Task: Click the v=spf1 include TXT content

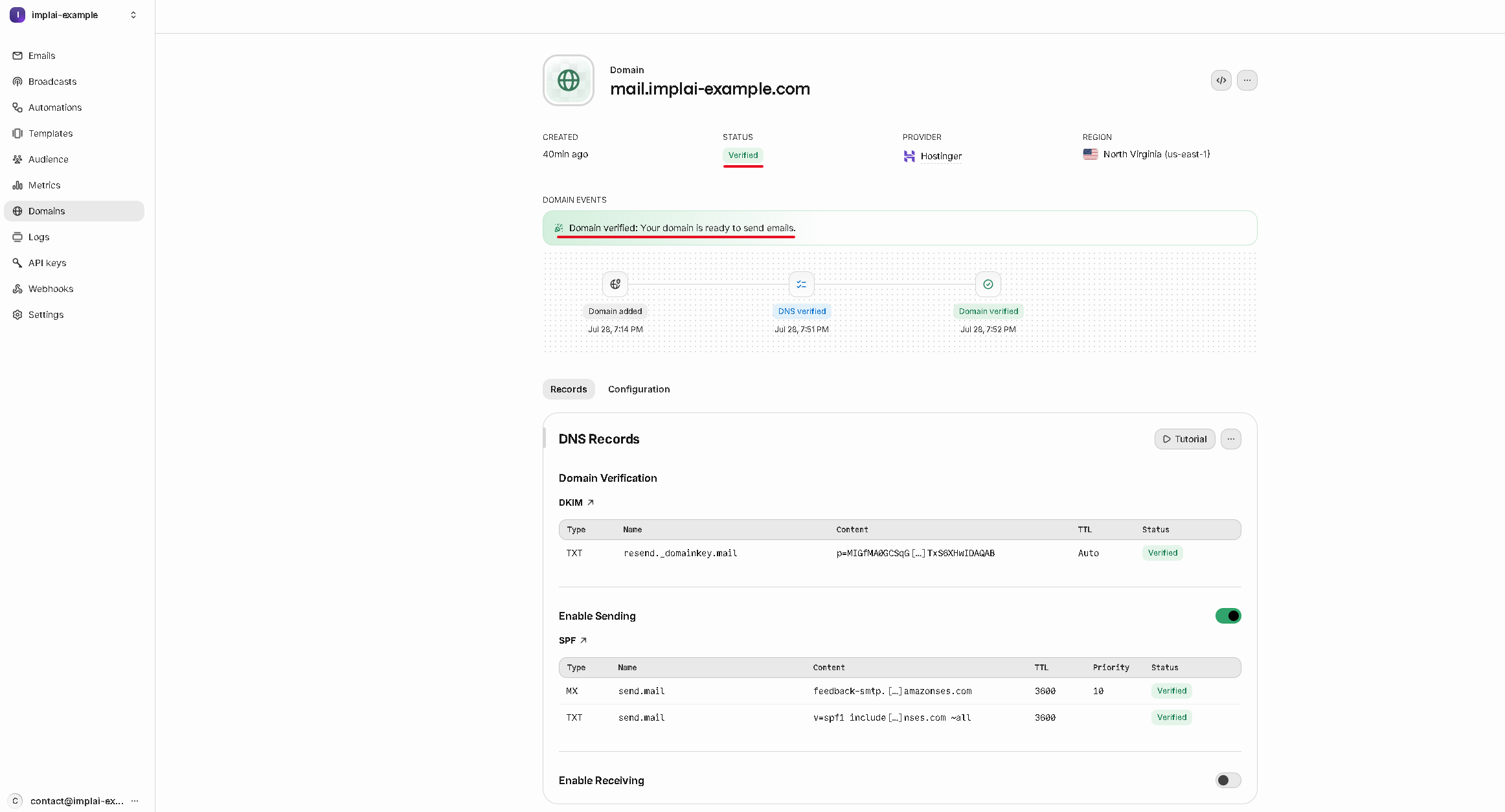Action: click(892, 717)
